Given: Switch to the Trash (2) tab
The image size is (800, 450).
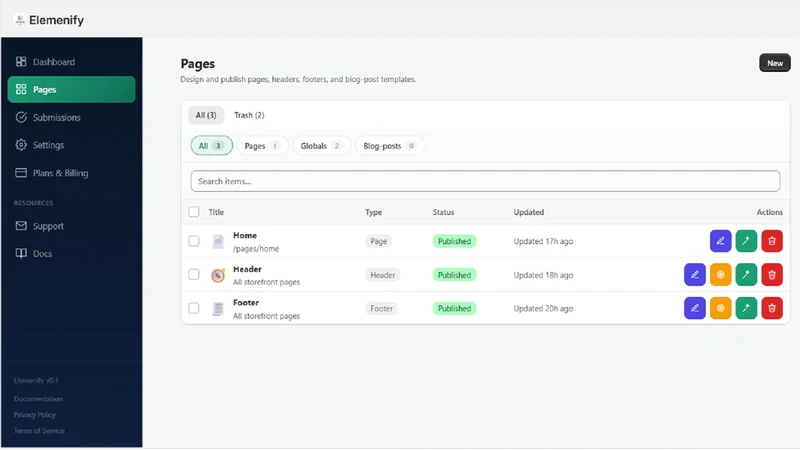Looking at the screenshot, I should [x=249, y=115].
